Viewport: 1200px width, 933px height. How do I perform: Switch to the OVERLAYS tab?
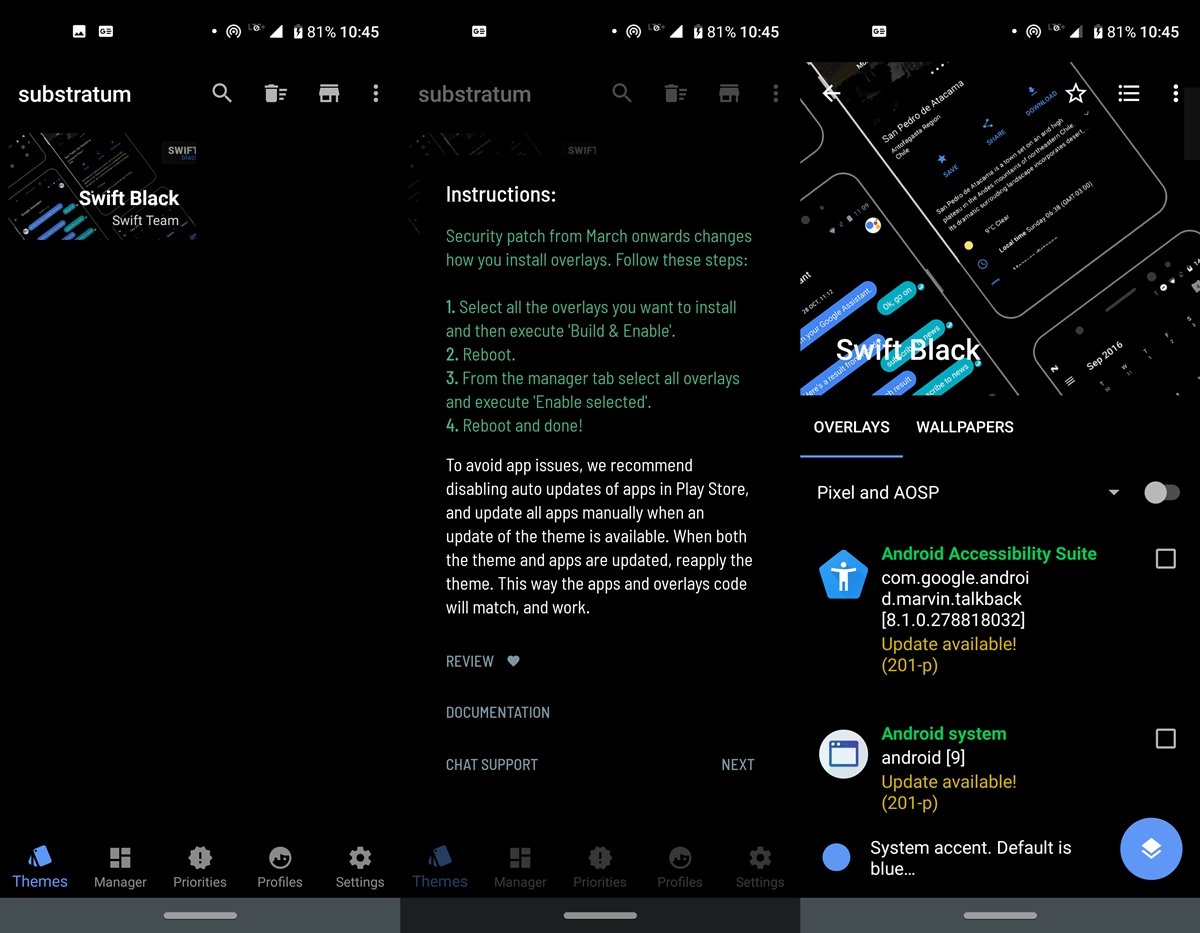click(x=851, y=427)
